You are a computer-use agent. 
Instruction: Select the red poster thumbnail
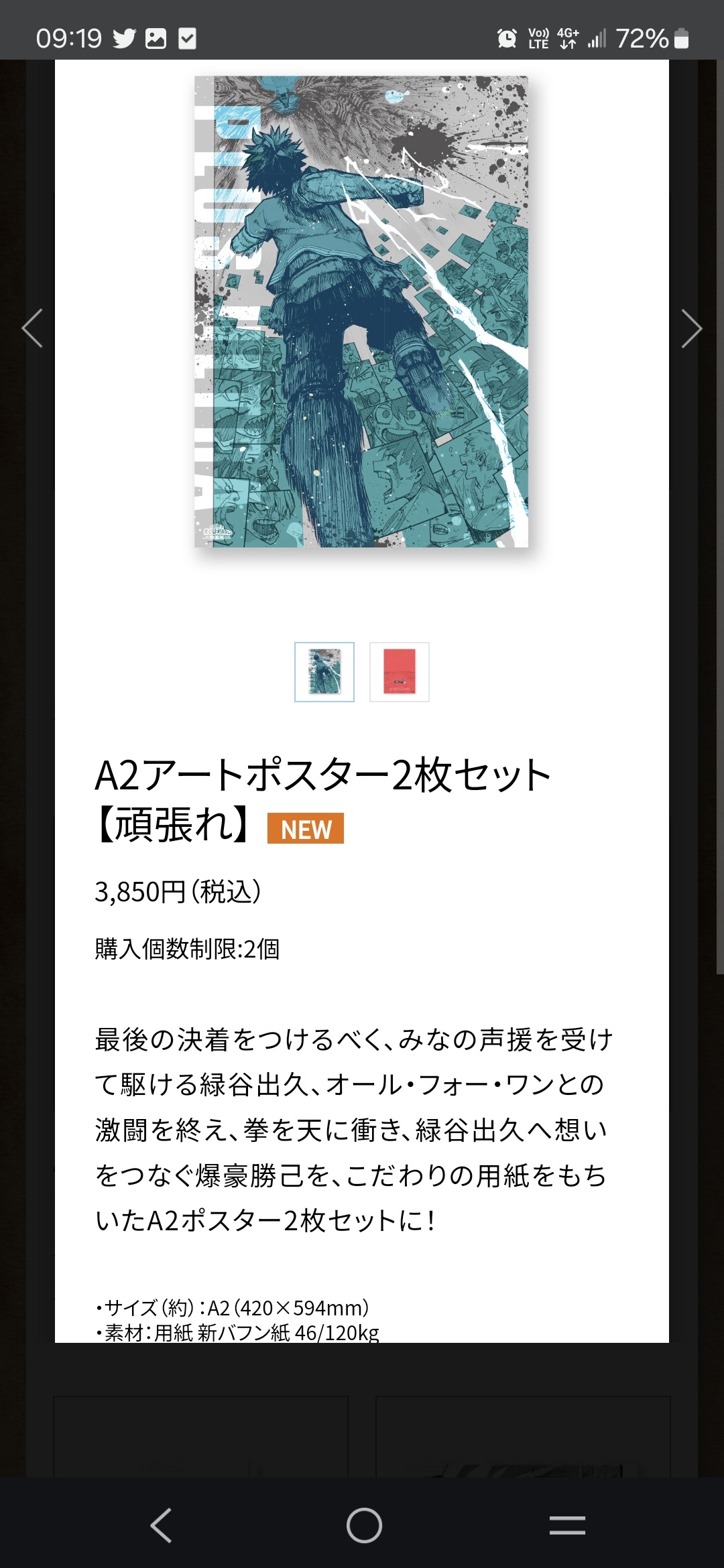[400, 672]
